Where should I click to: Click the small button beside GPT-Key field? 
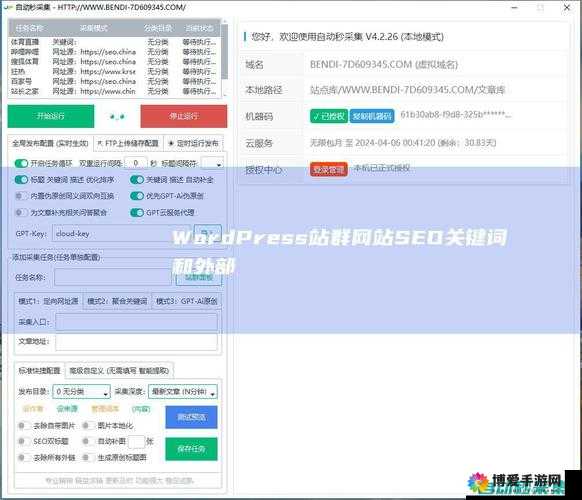point(207,233)
